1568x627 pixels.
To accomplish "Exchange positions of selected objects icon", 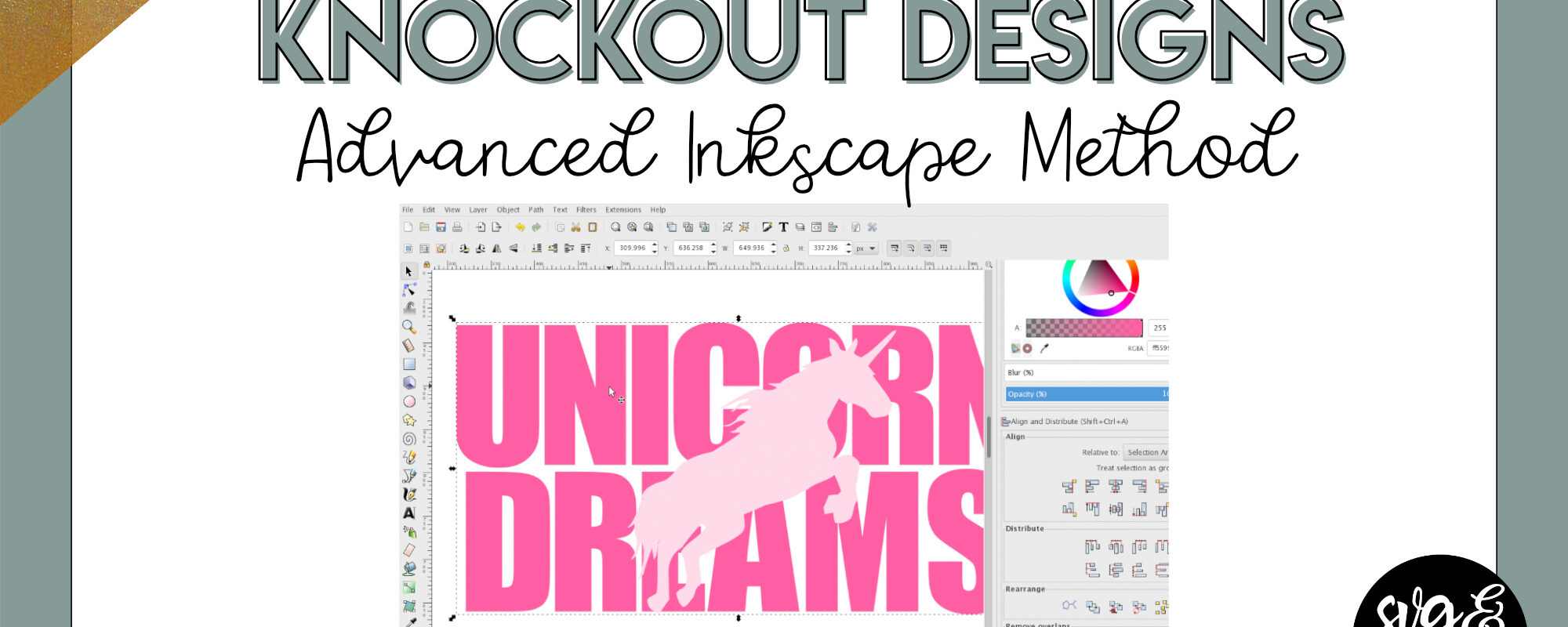I will point(1093,606).
